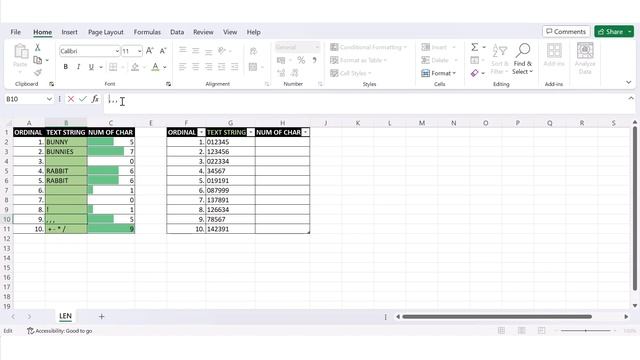Open Sort & Filter
This screenshot has height=360, width=640.
pyautogui.click(x=499, y=59)
